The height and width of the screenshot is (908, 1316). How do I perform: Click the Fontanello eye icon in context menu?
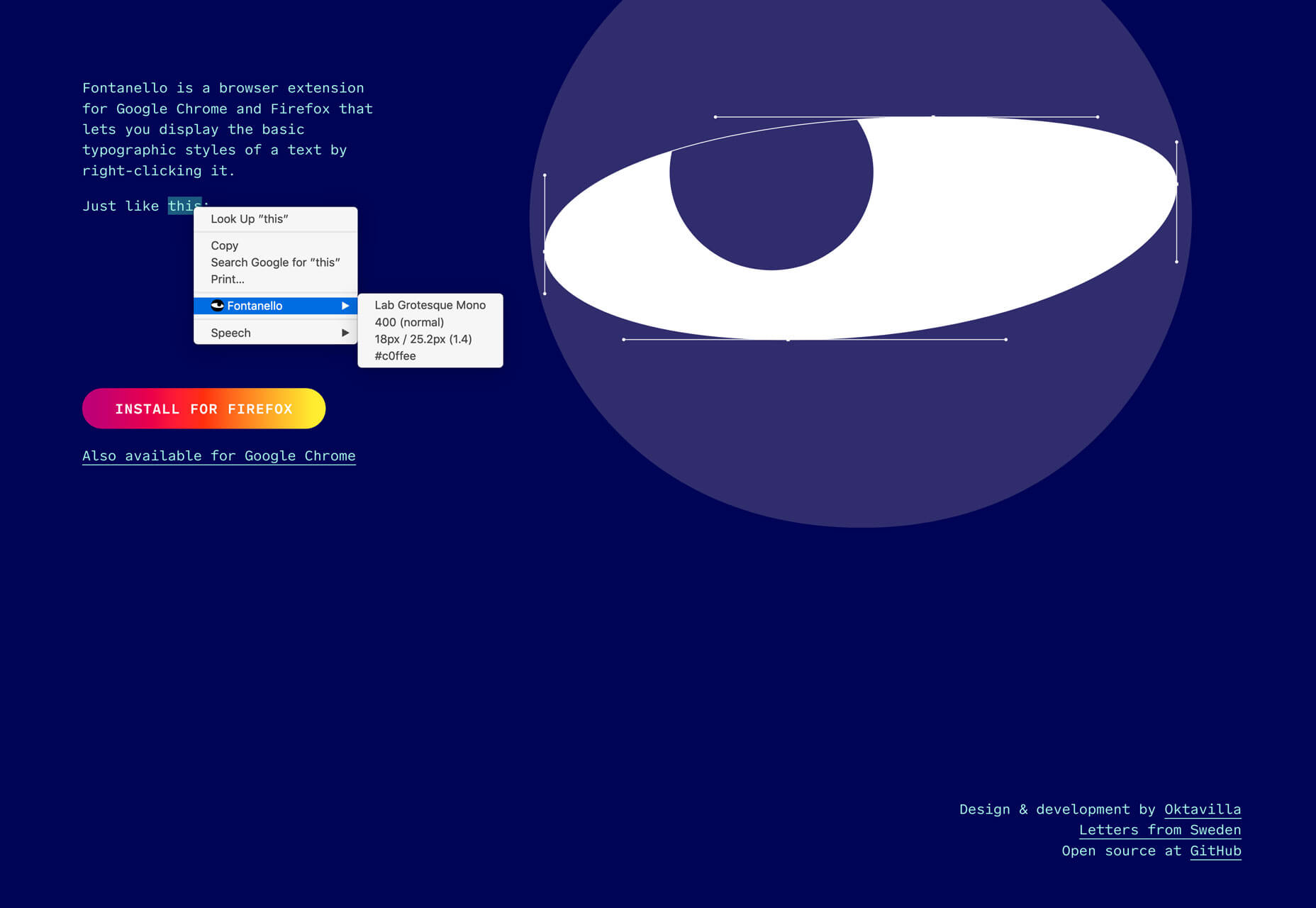tap(217, 306)
